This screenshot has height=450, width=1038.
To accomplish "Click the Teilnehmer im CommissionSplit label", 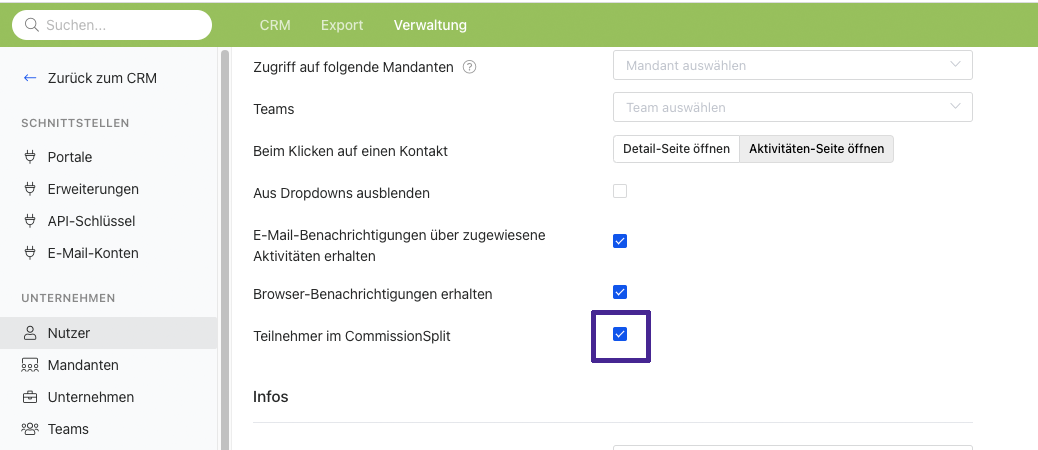I will point(352,336).
